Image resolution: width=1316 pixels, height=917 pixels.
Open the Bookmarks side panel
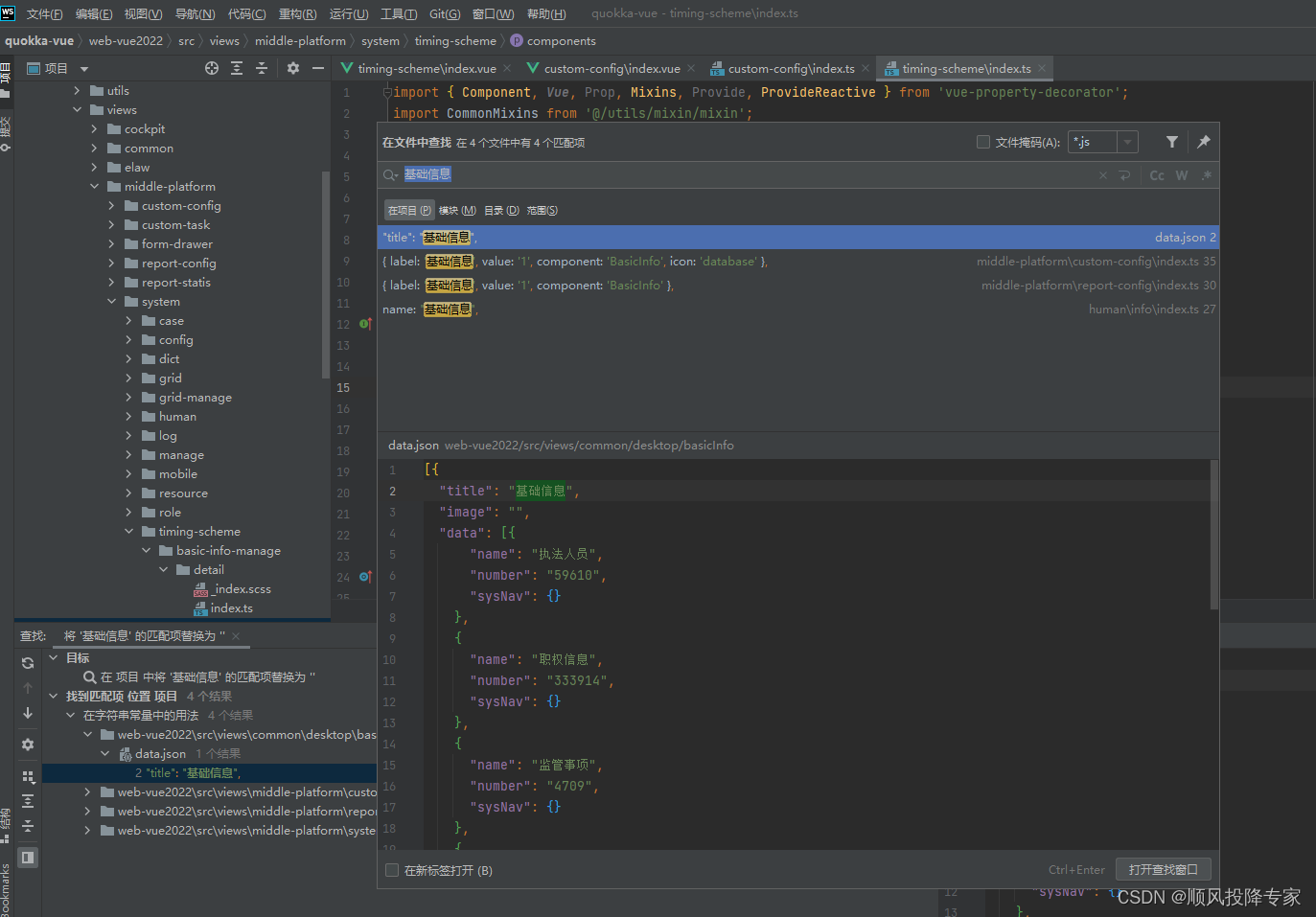coord(6,889)
